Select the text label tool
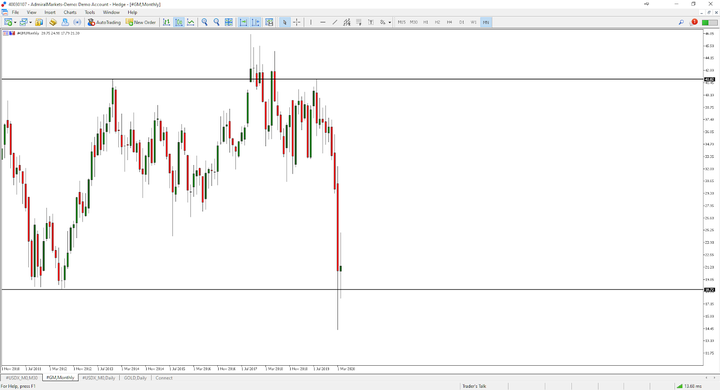 click(371, 22)
